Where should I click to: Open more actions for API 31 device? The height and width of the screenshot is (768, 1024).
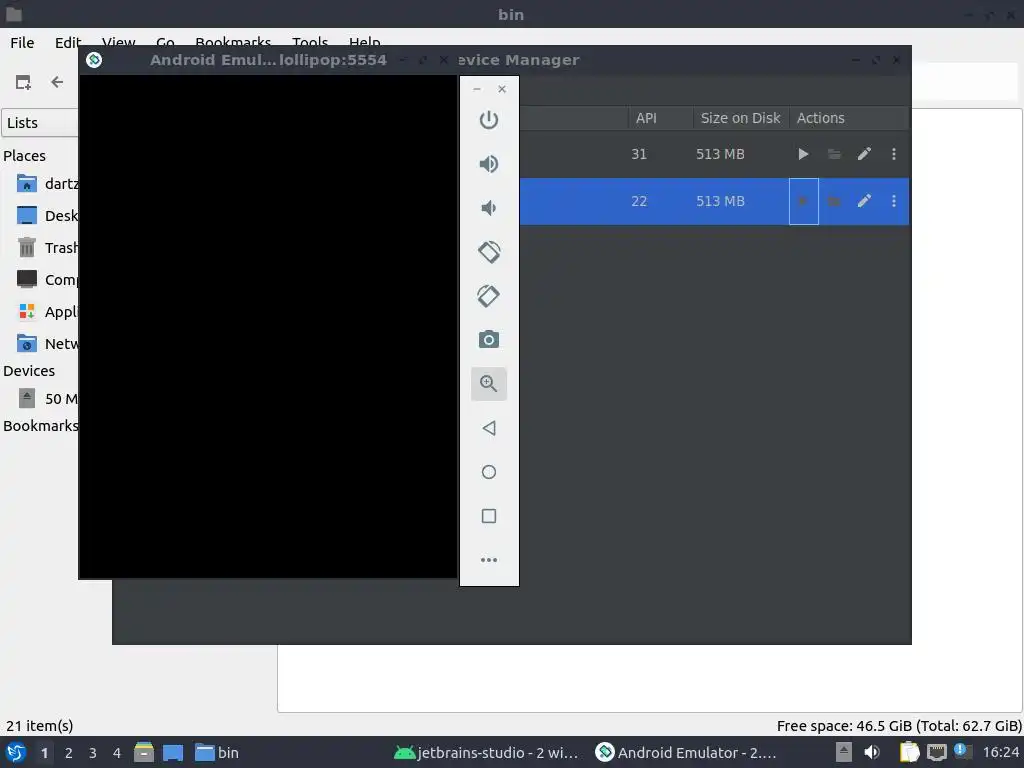[894, 154]
